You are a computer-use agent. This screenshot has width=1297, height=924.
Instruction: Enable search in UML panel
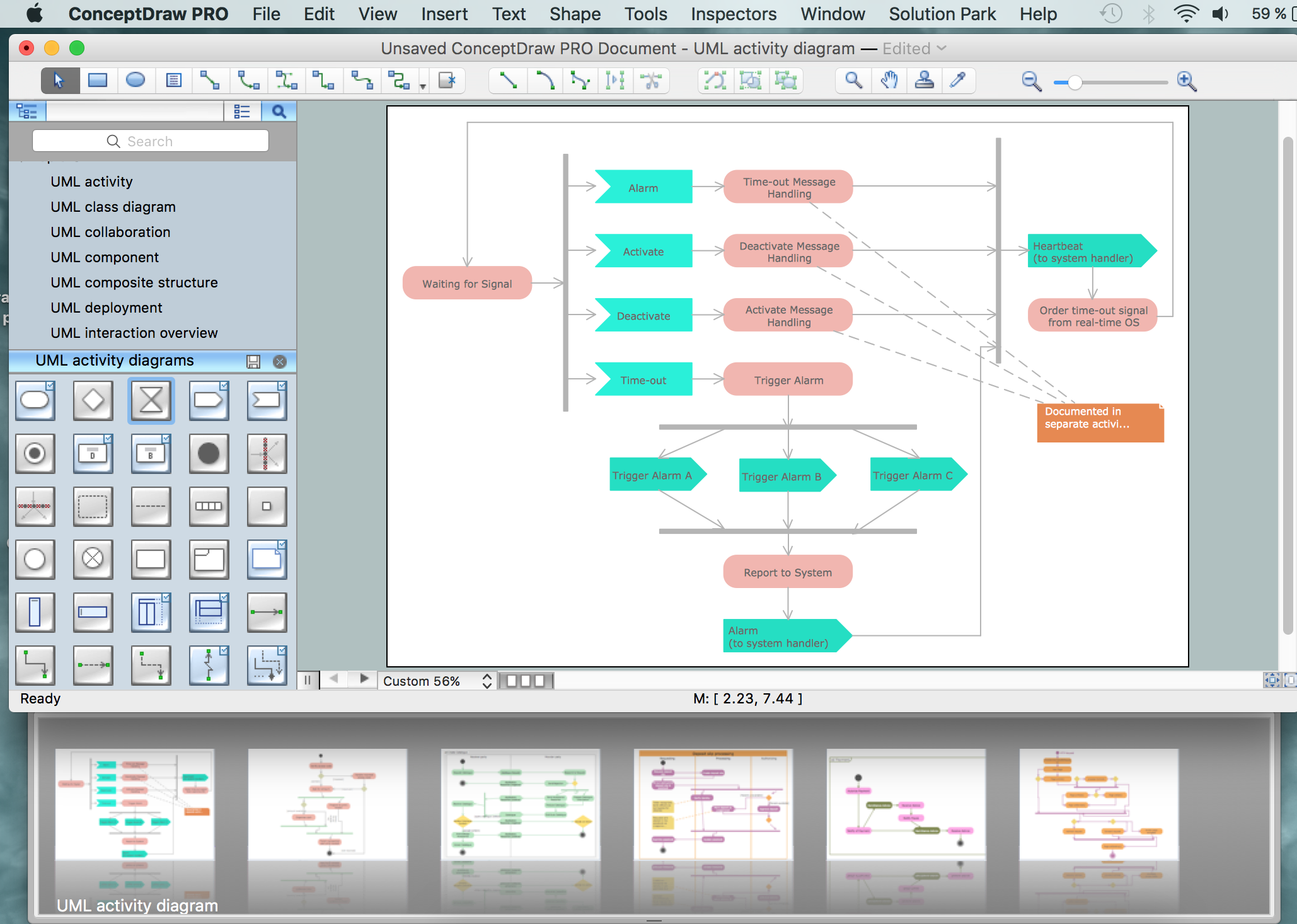coord(280,112)
